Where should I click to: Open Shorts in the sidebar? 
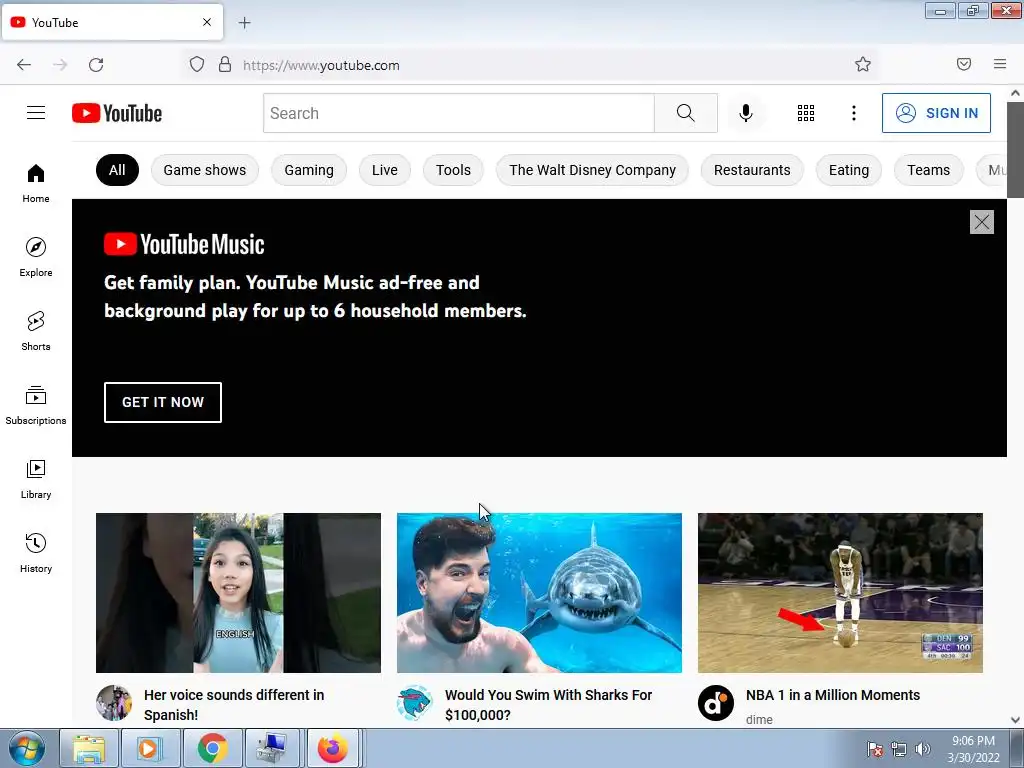click(x=36, y=331)
